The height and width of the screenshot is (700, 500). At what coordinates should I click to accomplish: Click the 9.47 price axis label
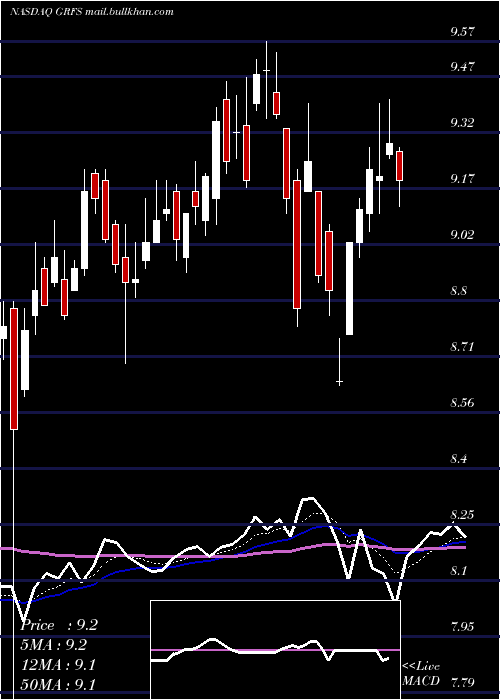point(463,67)
